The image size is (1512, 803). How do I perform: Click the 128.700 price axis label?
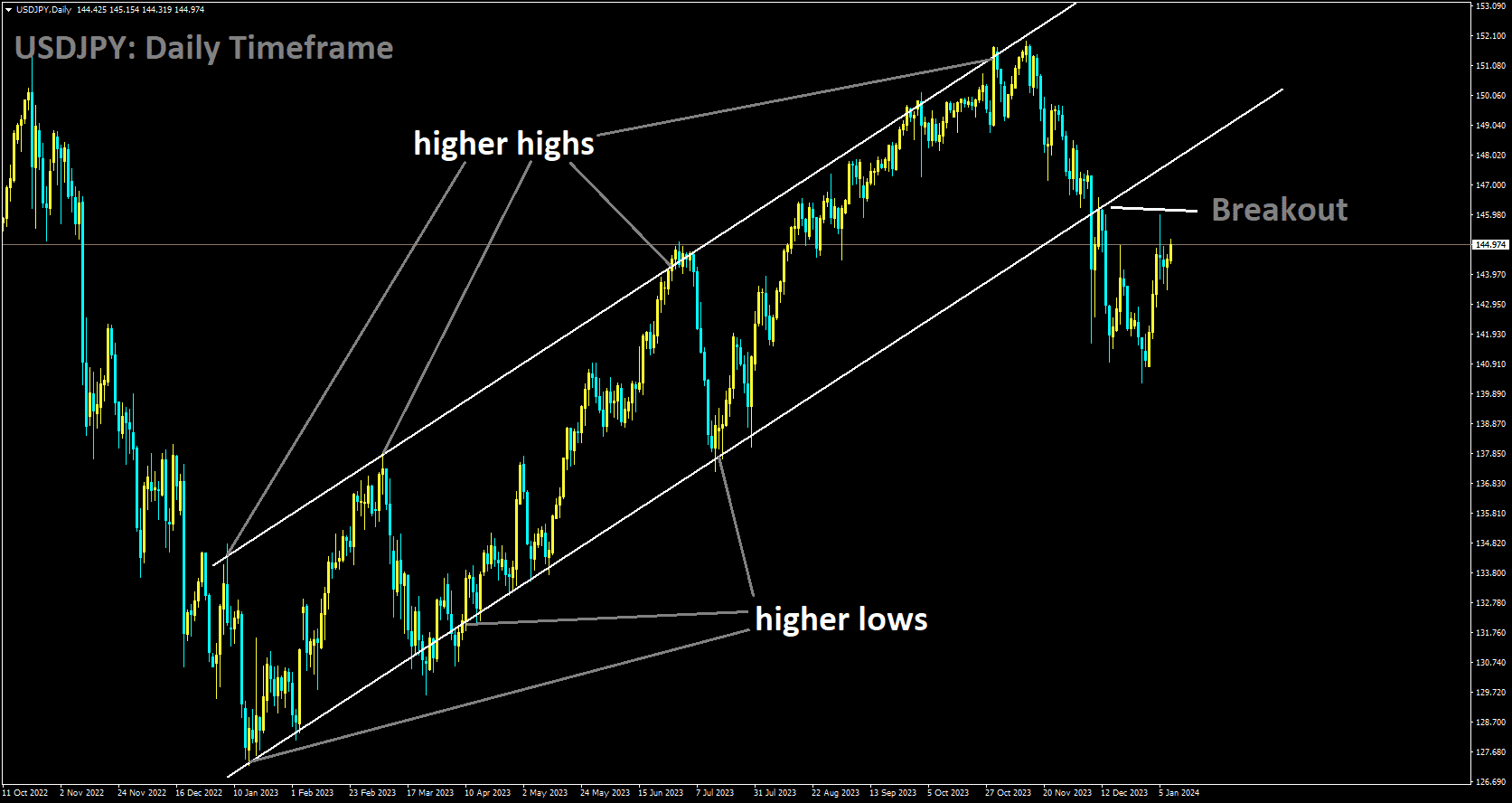click(x=1490, y=723)
